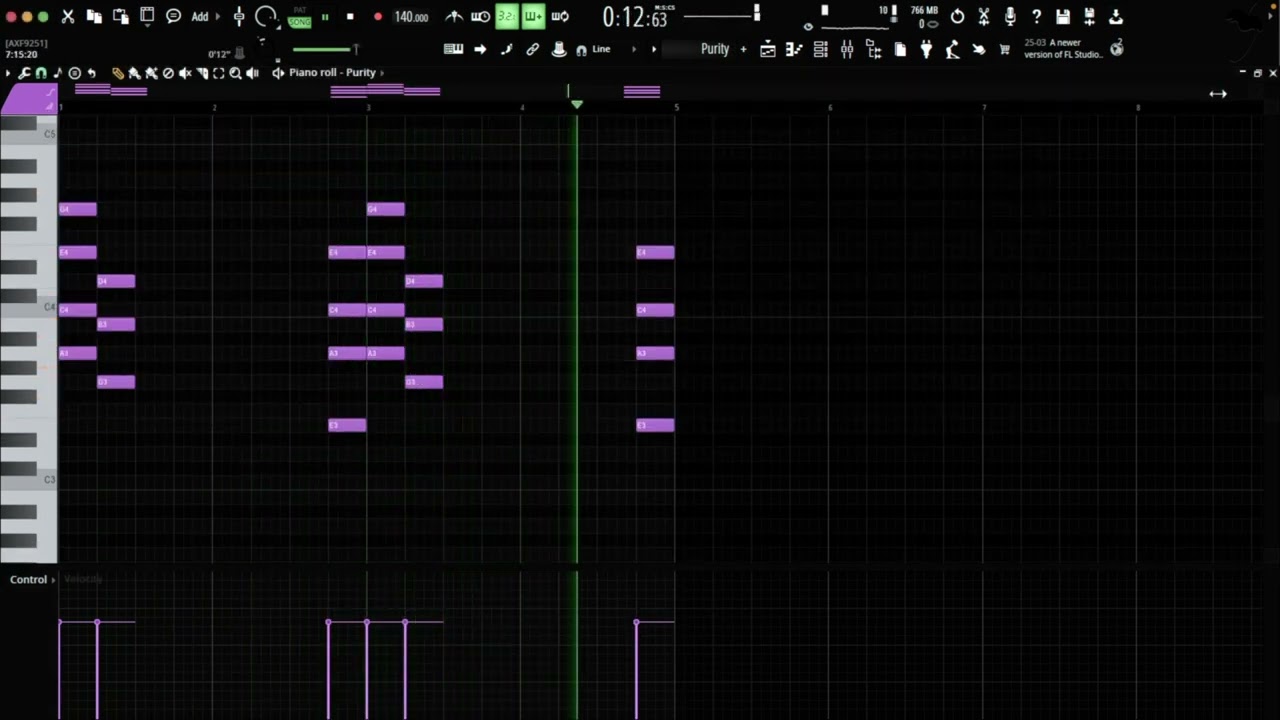
Task: Select the zoom magnifier tool
Action: click(x=236, y=73)
